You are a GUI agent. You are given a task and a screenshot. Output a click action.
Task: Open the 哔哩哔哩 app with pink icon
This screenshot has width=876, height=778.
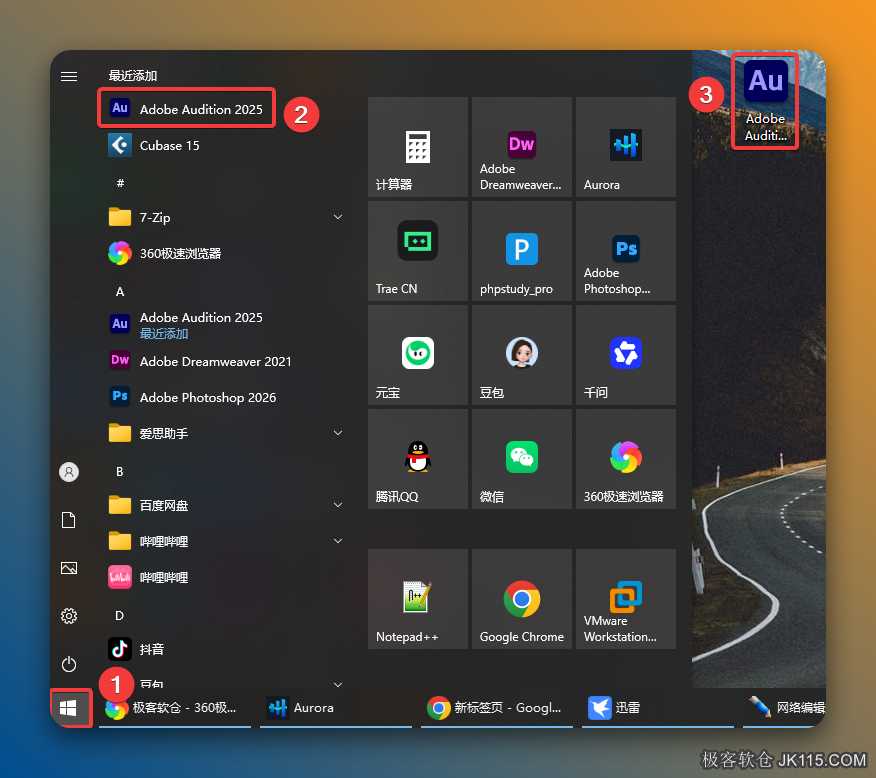point(223,577)
